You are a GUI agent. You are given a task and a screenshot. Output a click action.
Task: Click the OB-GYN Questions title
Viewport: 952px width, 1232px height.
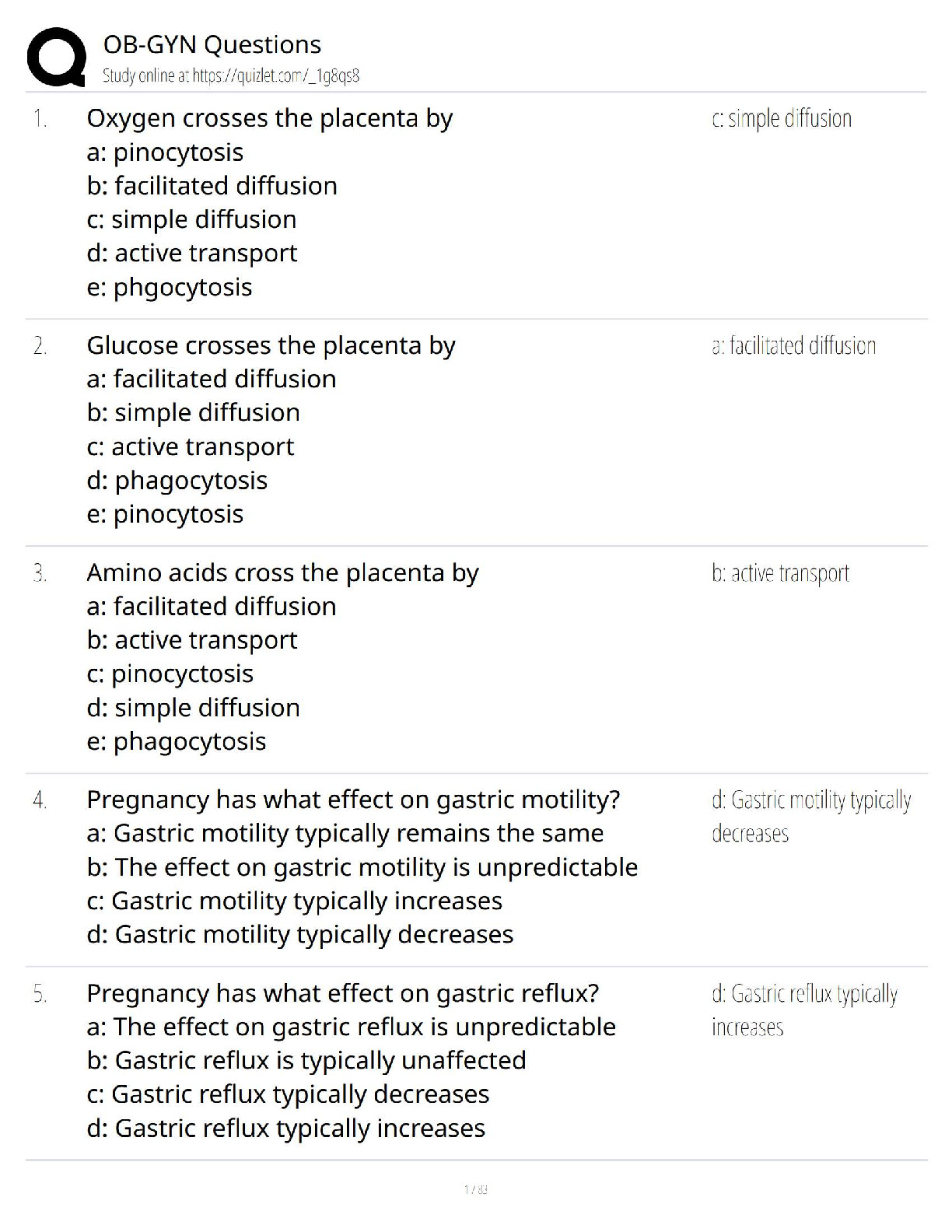tap(212, 44)
